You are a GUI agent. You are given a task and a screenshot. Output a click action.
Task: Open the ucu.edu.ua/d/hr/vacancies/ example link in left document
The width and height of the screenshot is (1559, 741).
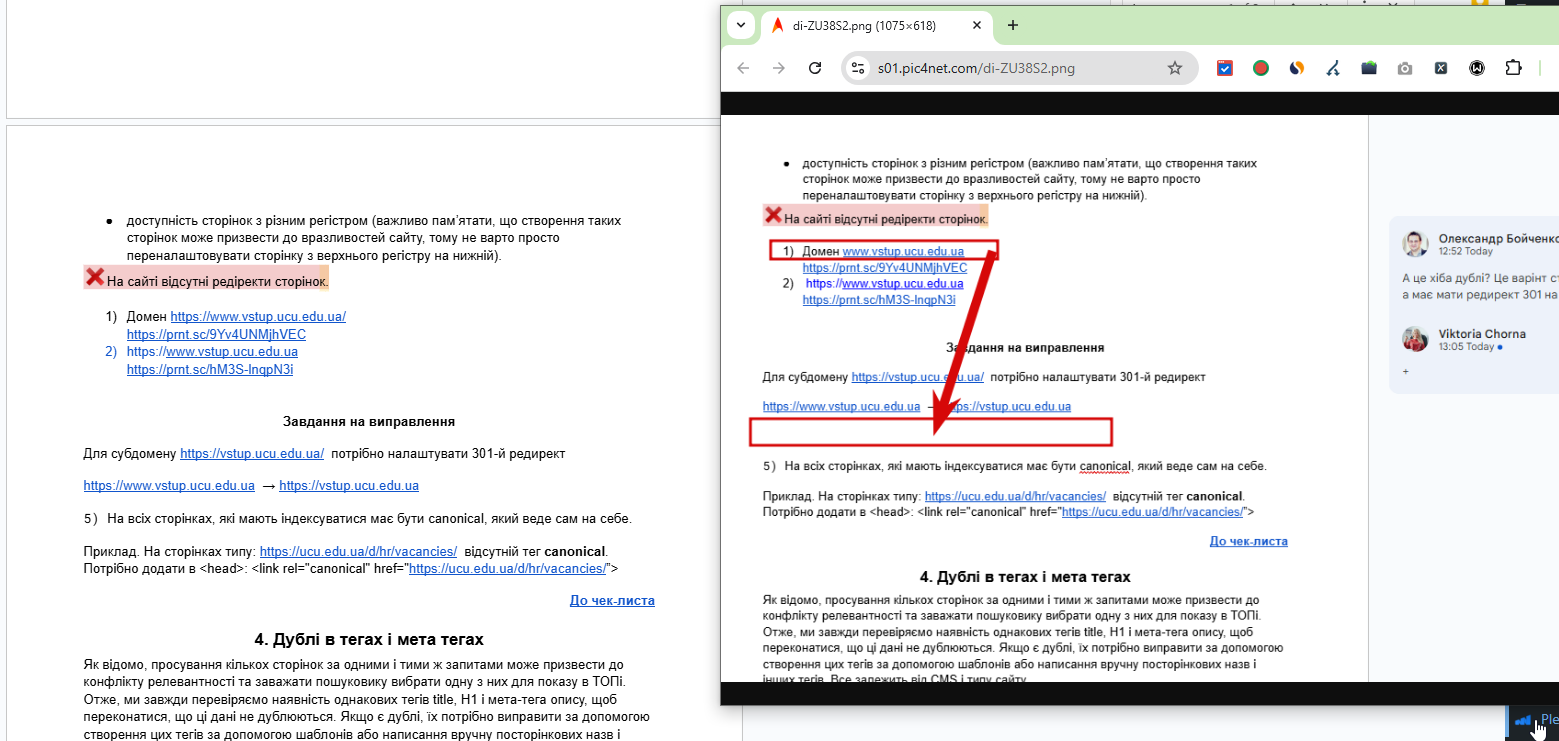tap(358, 551)
